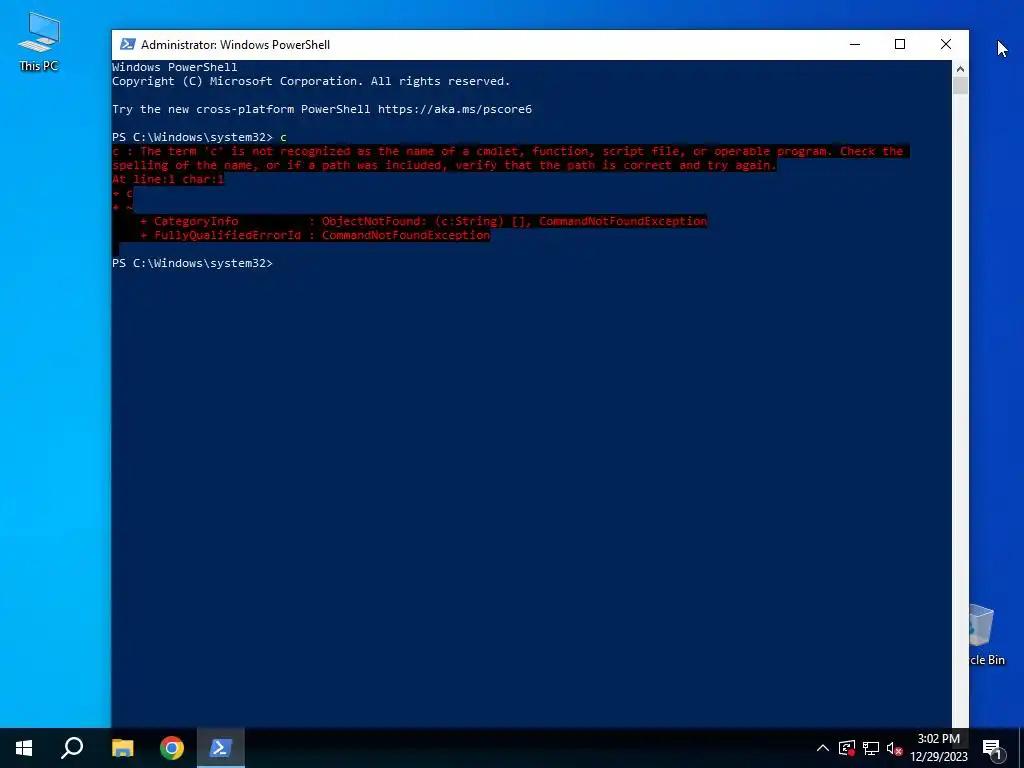Click the CategoryInfo ObjectNotFound line
Image resolution: width=1024 pixels, height=768 pixels.
[423, 221]
